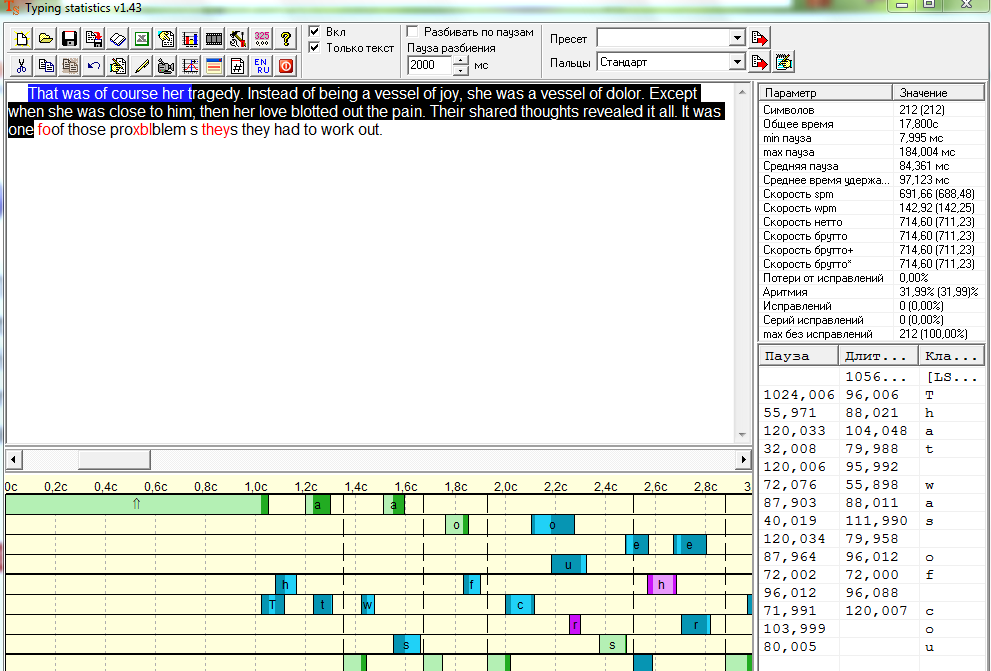991x671 pixels.
Task: Click the notepad edit icon beside Пальцы
Action: click(784, 62)
